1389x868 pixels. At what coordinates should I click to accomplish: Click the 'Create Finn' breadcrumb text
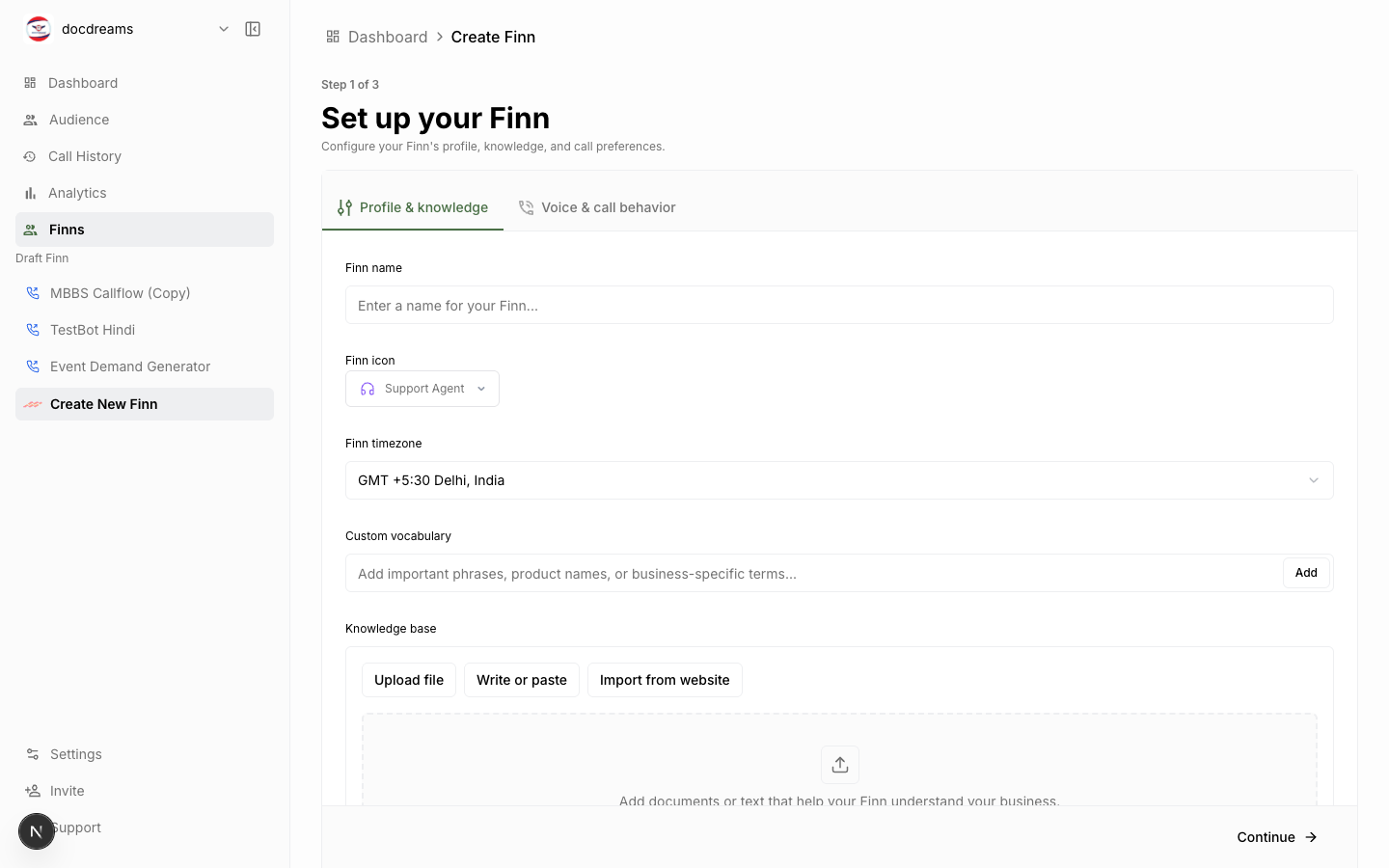[493, 37]
